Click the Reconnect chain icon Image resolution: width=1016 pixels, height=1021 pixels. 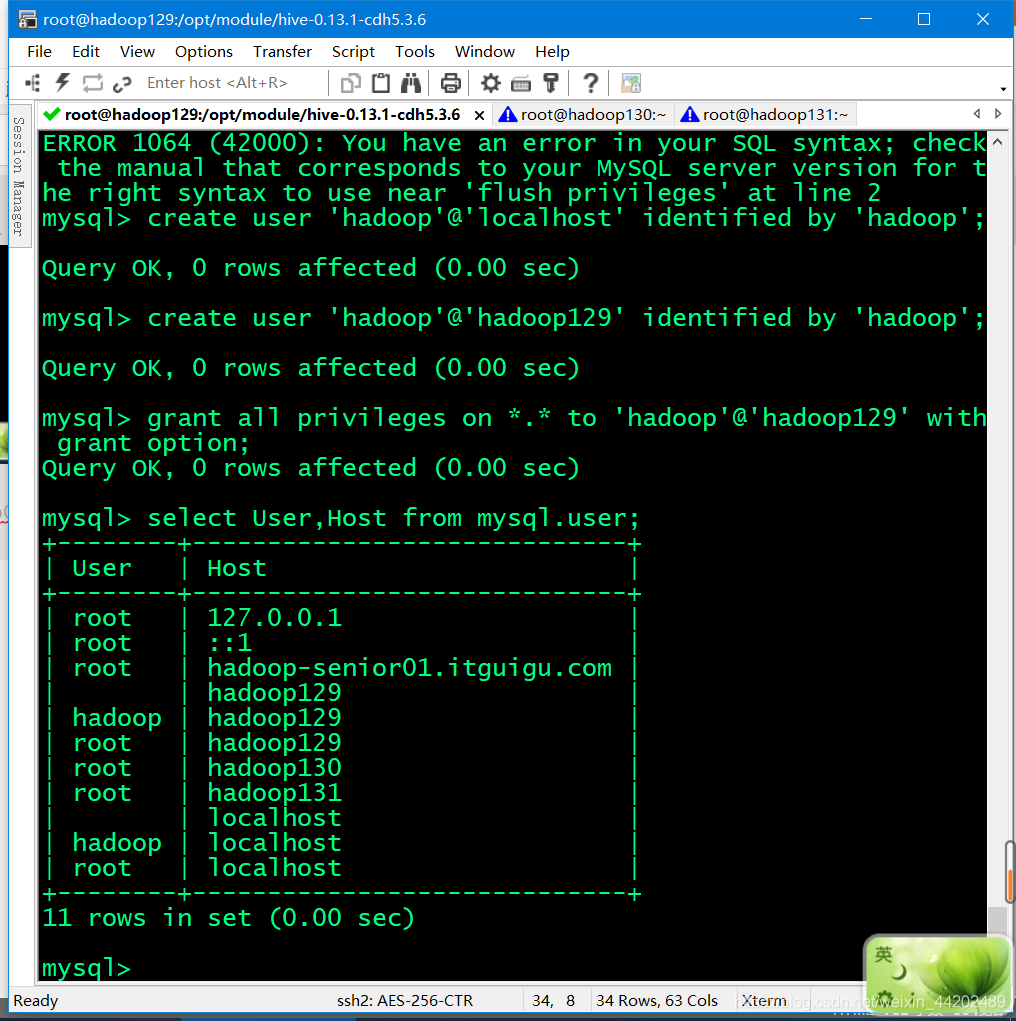(x=122, y=83)
